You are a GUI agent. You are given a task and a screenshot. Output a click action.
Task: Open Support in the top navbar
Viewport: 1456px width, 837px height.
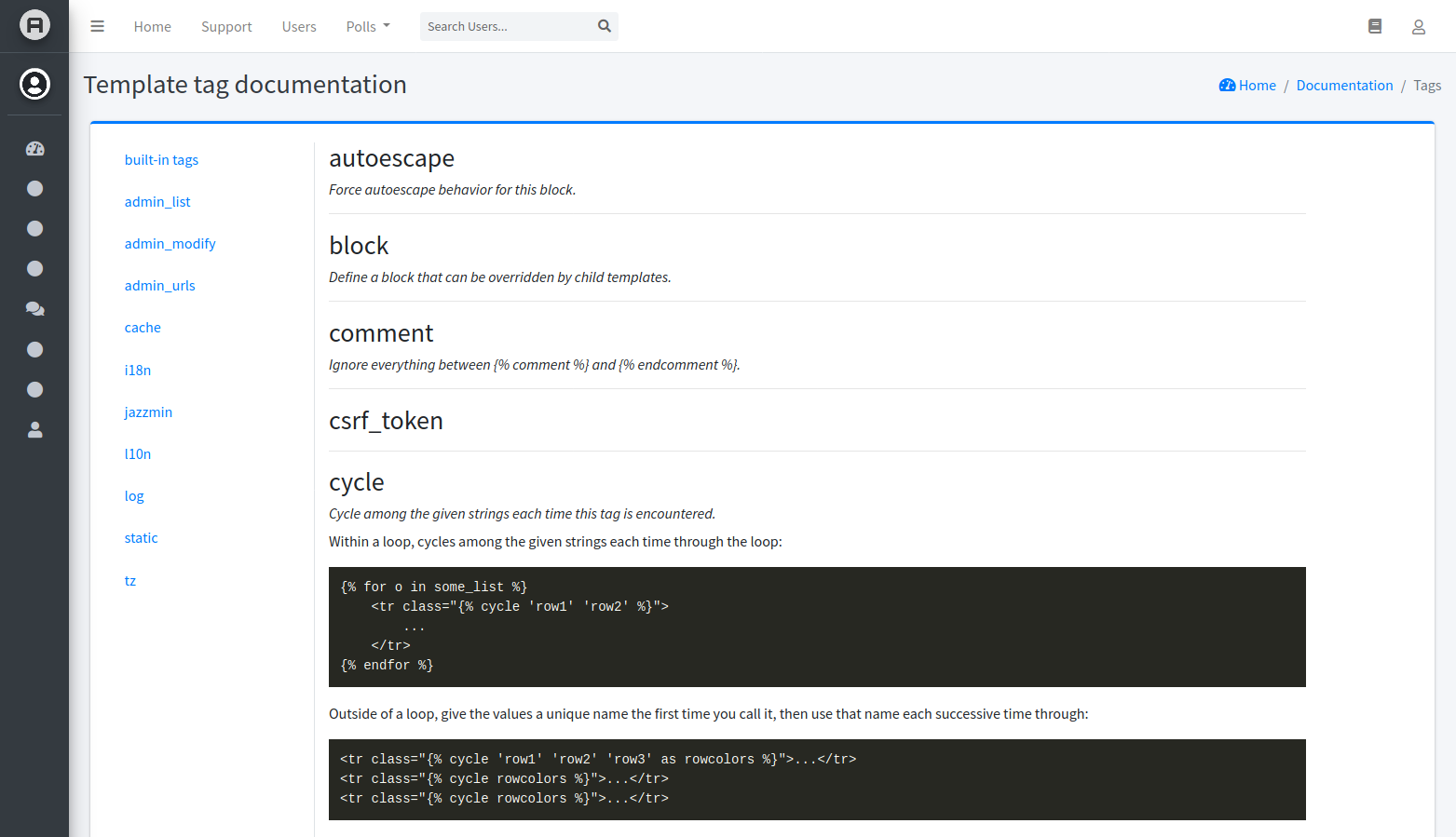[x=226, y=26]
